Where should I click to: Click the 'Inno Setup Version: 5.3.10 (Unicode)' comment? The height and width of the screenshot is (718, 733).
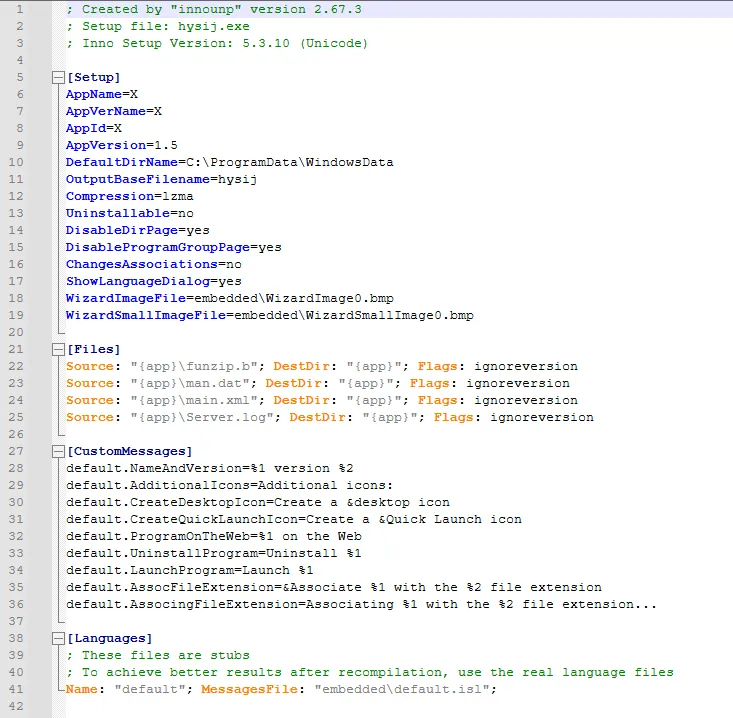217,43
